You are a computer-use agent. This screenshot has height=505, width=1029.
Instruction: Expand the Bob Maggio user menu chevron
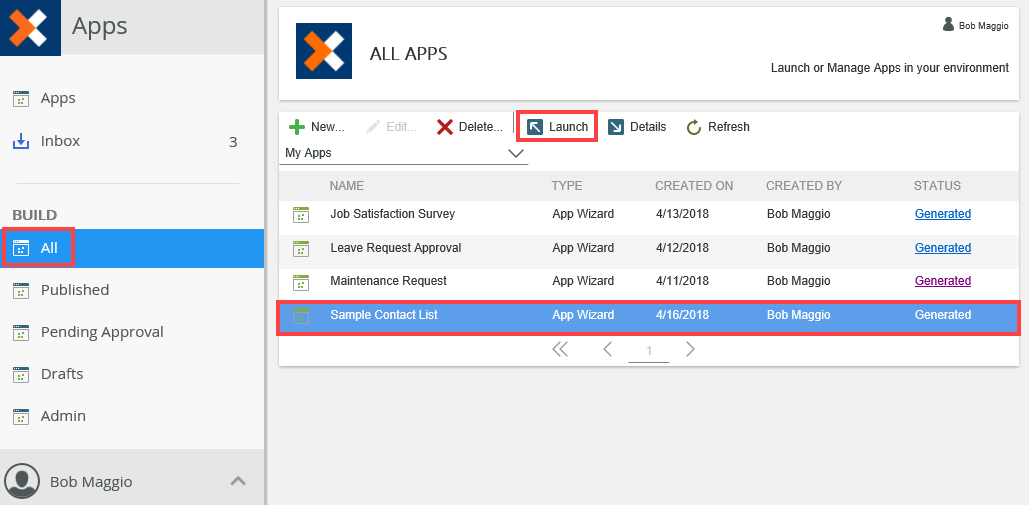click(238, 481)
